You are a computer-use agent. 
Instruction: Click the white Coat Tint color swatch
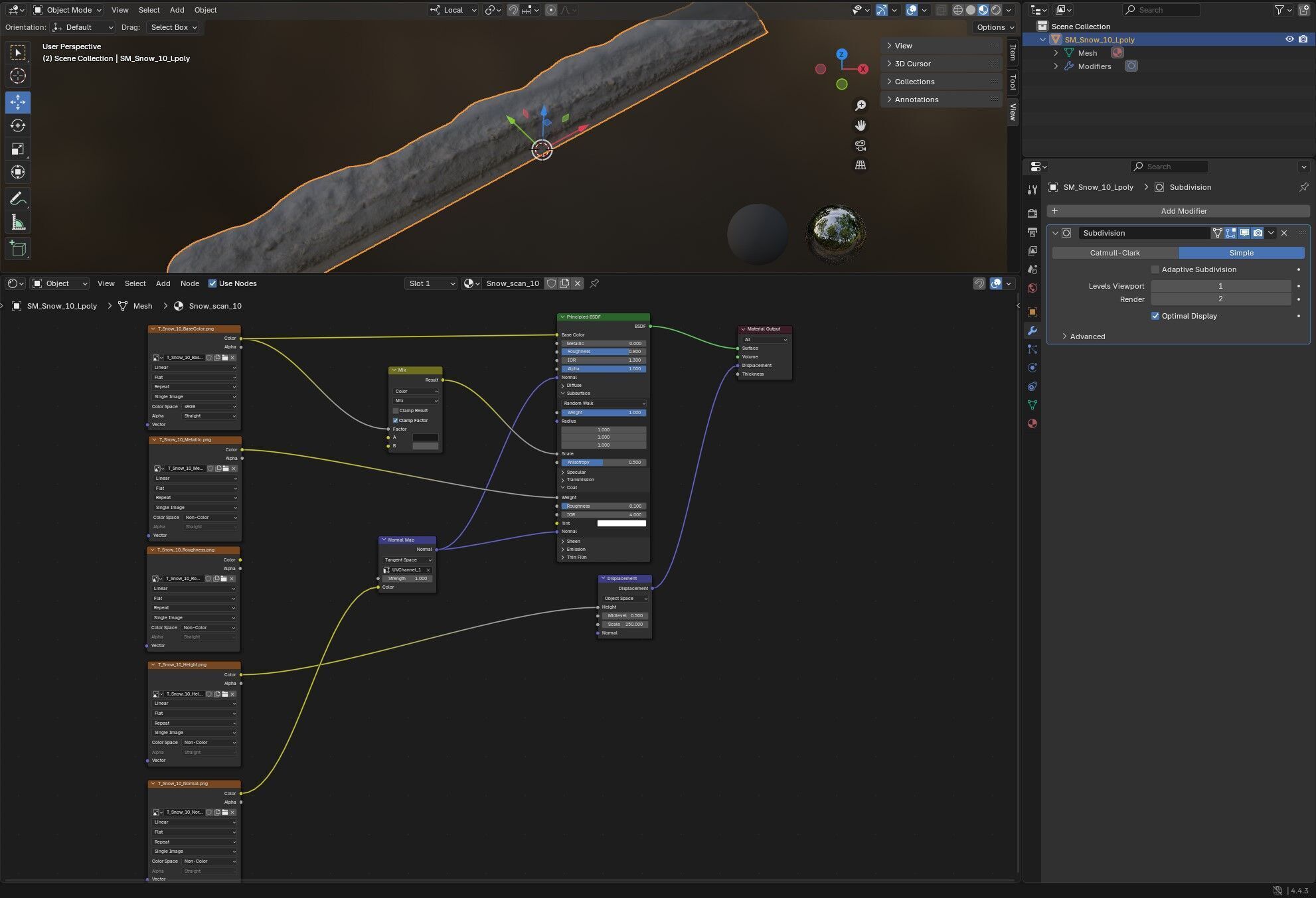click(x=621, y=524)
